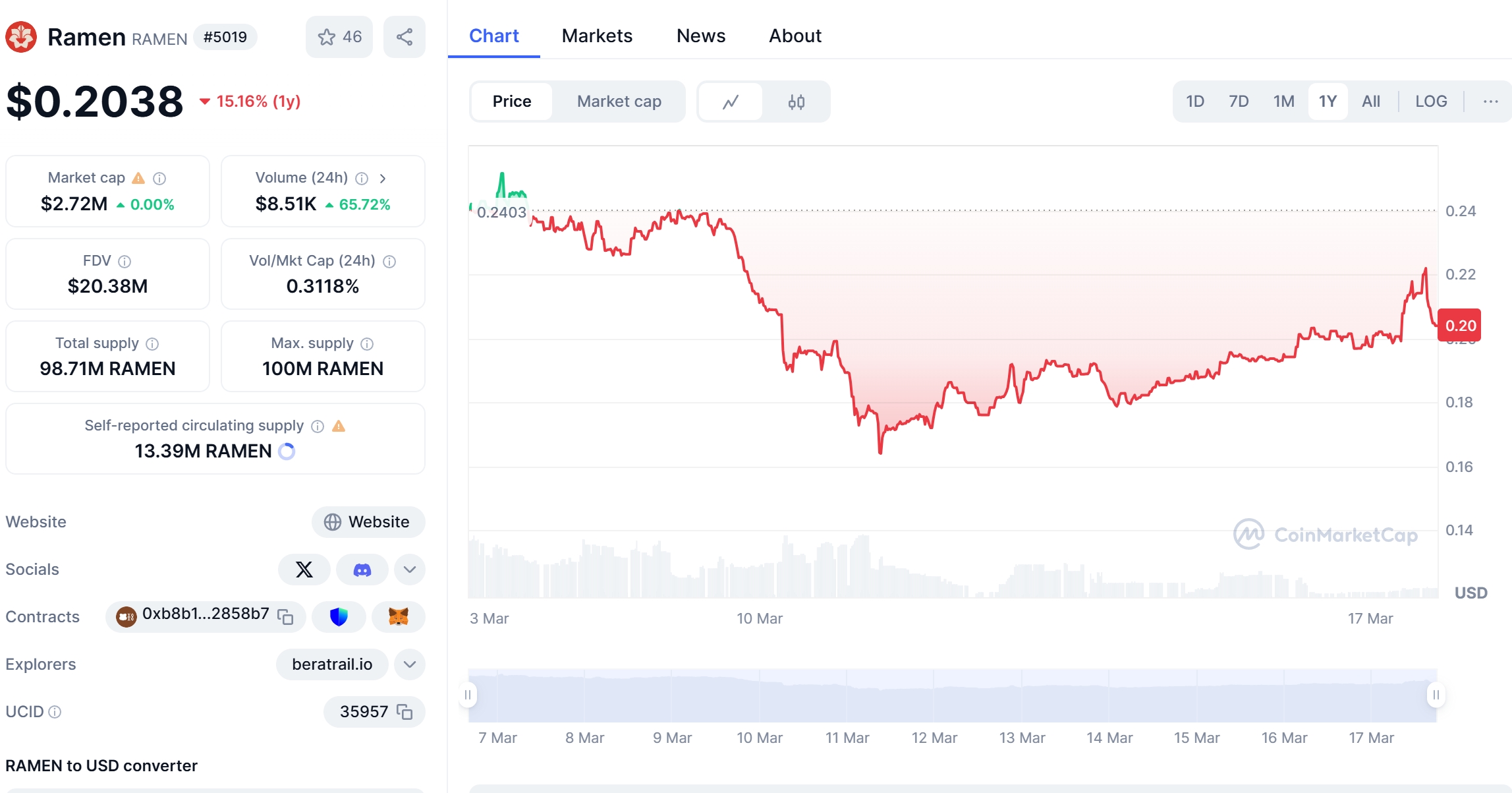Click the 0.20 current price label
This screenshot has height=793, width=1512.
[1459, 326]
